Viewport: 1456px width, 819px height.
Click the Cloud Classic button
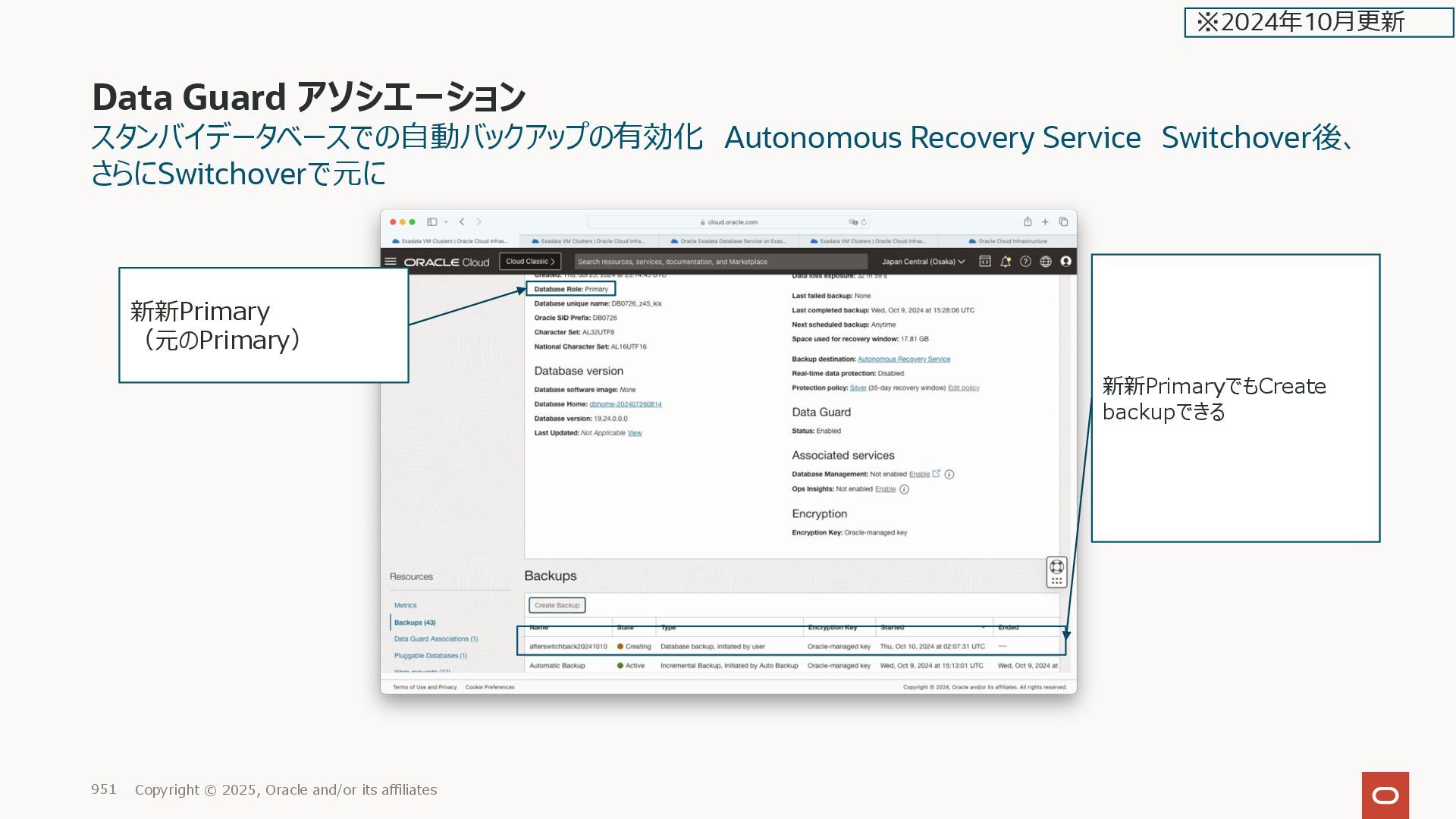point(530,262)
